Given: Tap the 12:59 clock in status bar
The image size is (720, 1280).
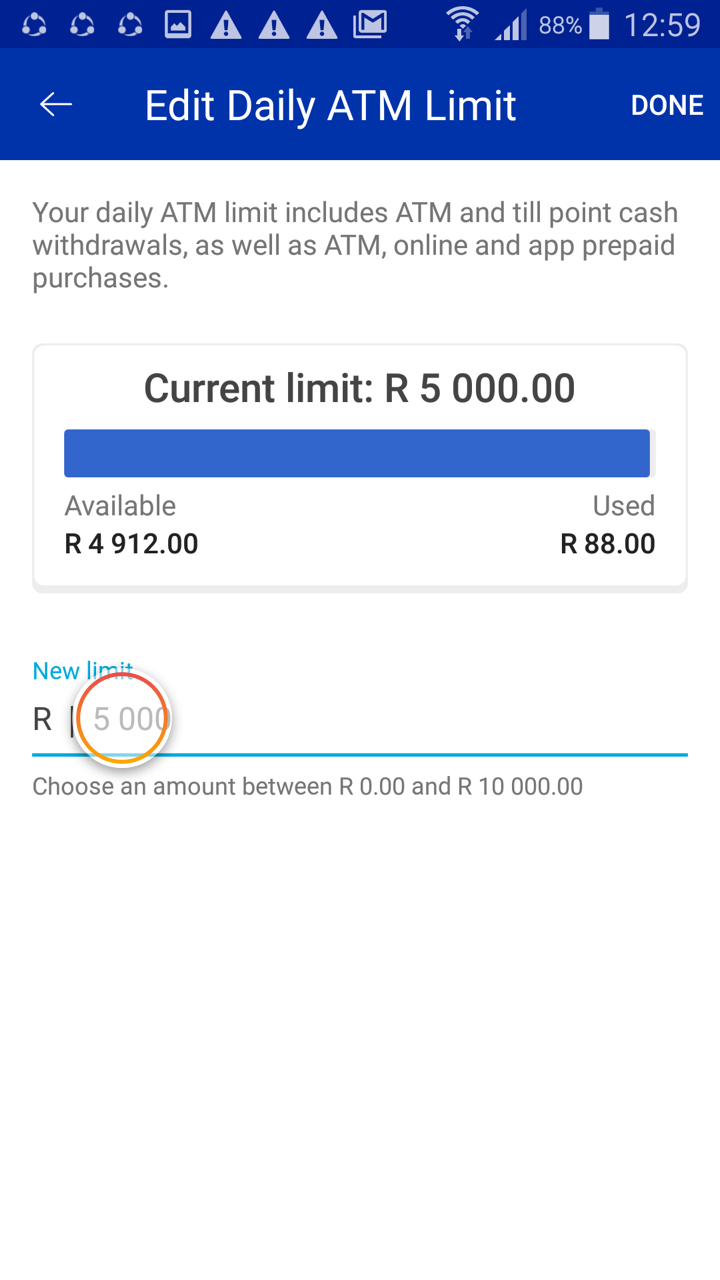Looking at the screenshot, I should point(662,24).
